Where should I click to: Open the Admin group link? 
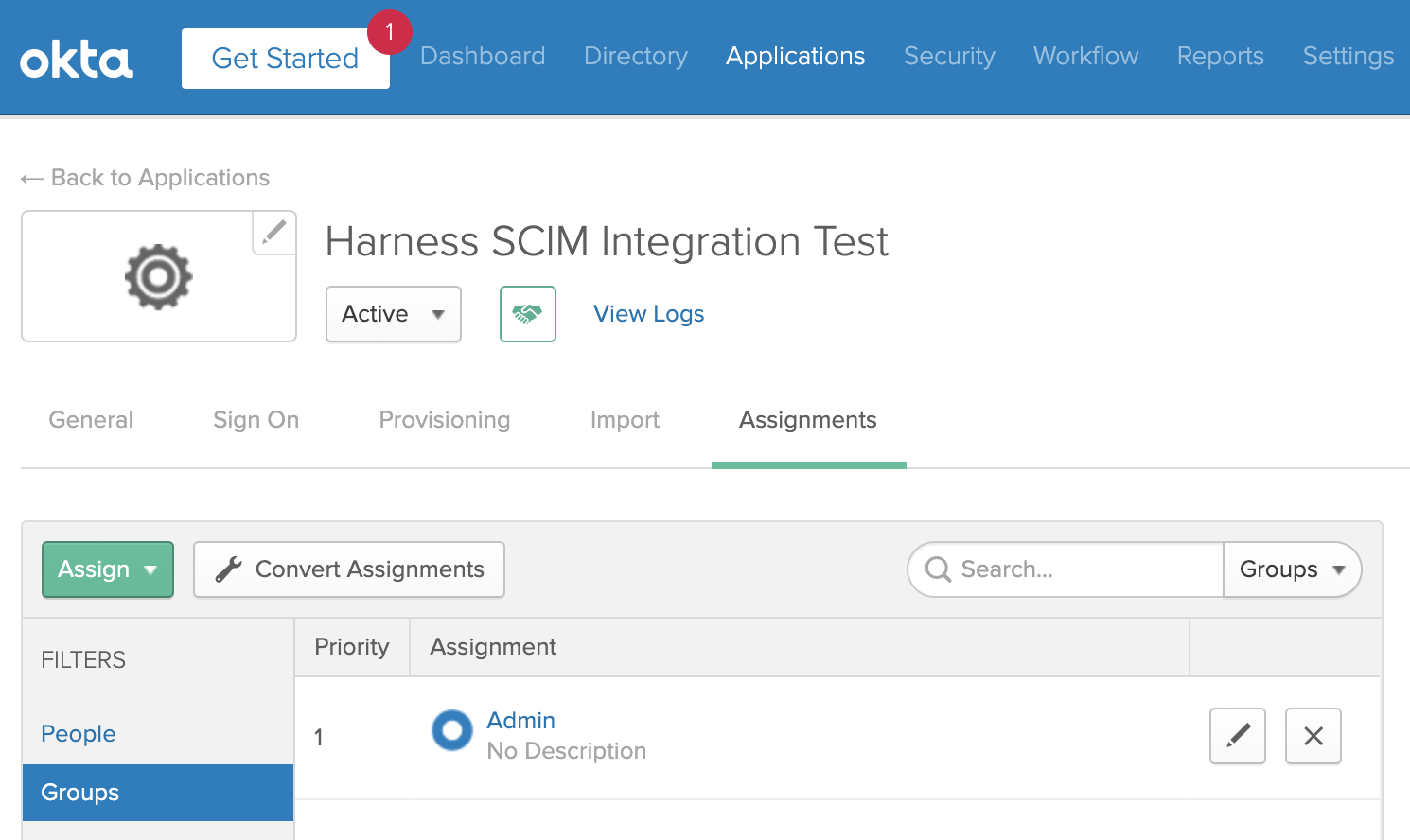tap(521, 721)
